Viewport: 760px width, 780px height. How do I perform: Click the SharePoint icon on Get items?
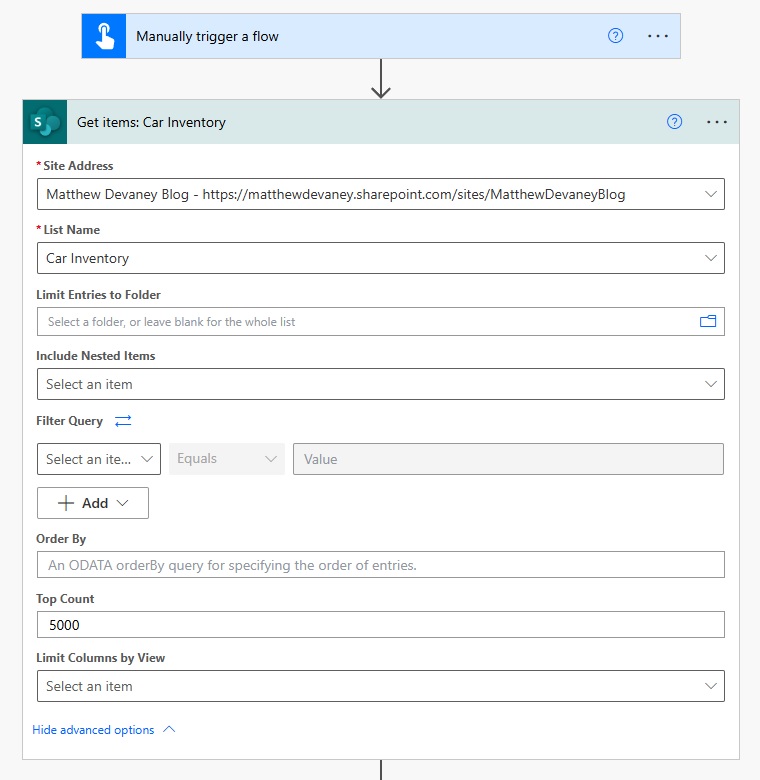click(45, 122)
